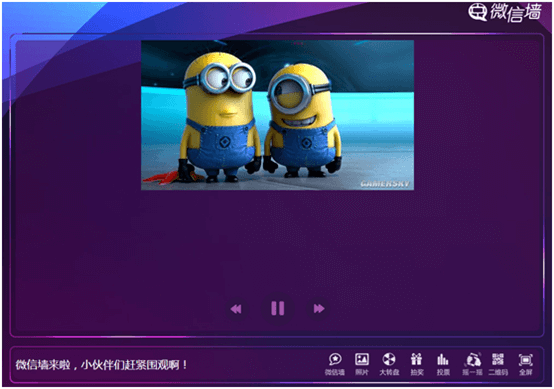554x389 pixels.
Task: Go to the previous photo
Action: coord(236,309)
